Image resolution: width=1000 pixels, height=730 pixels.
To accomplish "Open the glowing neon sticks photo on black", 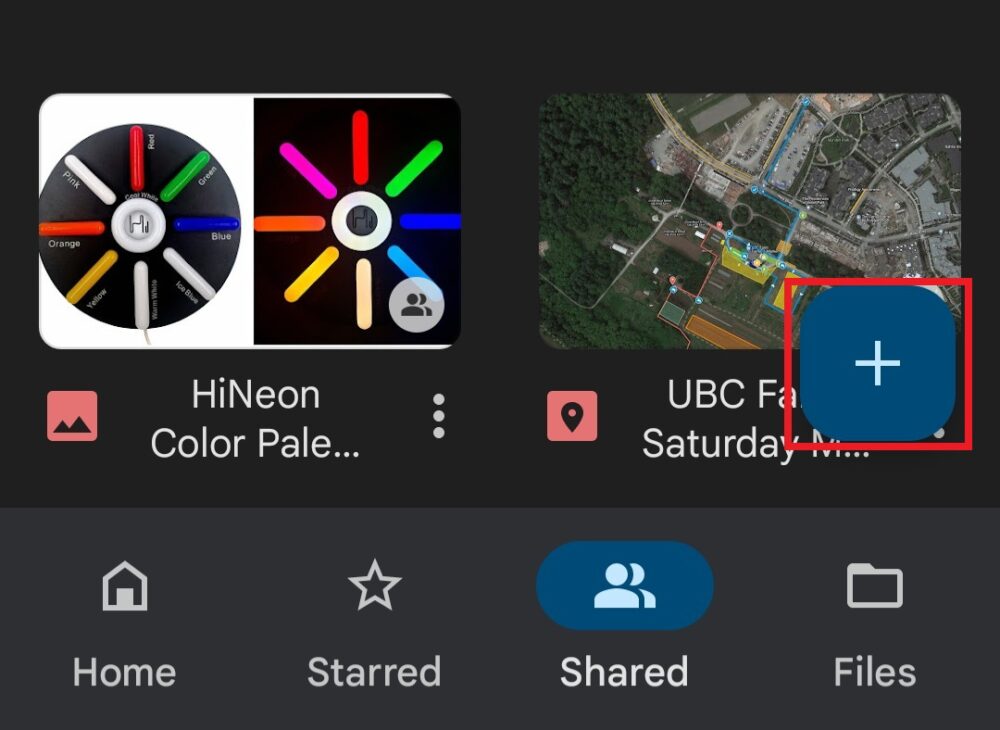I will [357, 222].
